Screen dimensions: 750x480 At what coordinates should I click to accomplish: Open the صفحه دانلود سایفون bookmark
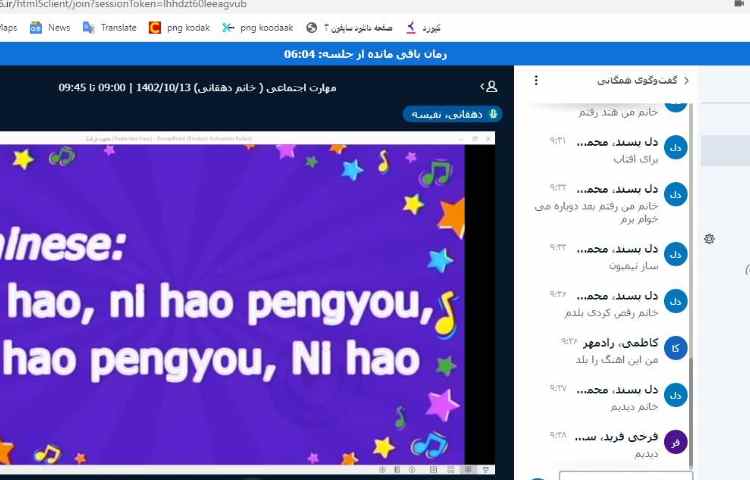pos(349,28)
